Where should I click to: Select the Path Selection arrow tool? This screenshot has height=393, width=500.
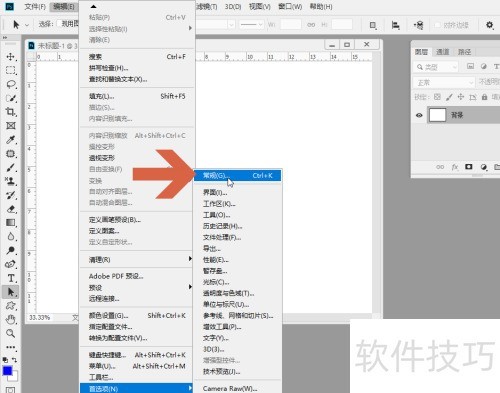[11, 292]
